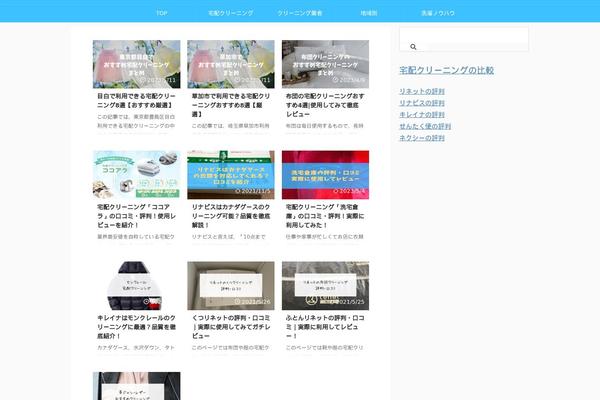600x400 pixels.
Task: Click title くつリネットの評判・口コミ
Action: point(231,327)
